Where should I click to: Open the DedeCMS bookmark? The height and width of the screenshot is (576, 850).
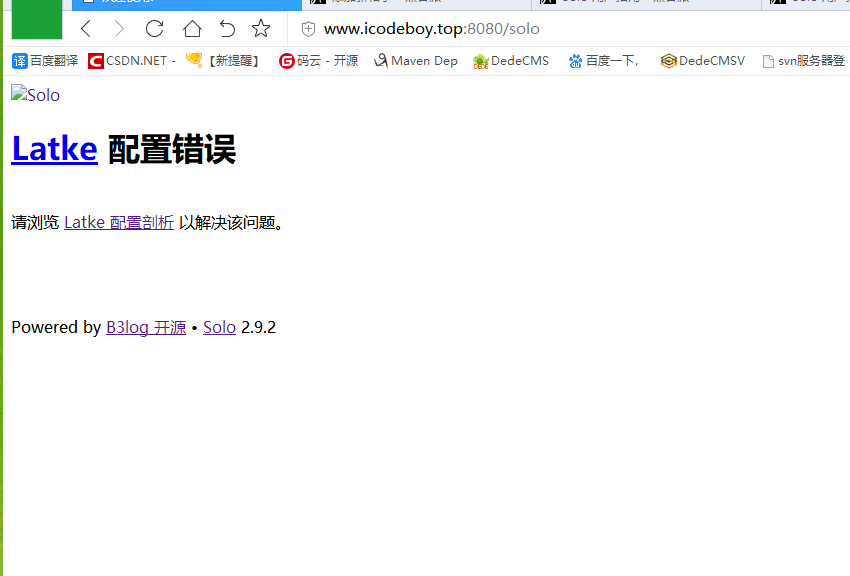tap(511, 61)
